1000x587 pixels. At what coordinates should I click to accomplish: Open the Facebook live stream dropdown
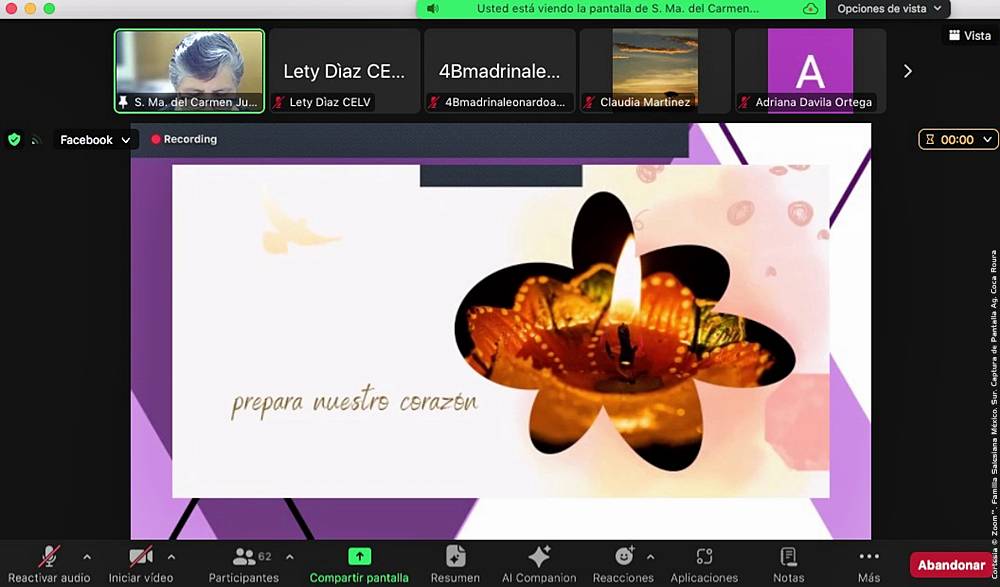[x=96, y=140]
